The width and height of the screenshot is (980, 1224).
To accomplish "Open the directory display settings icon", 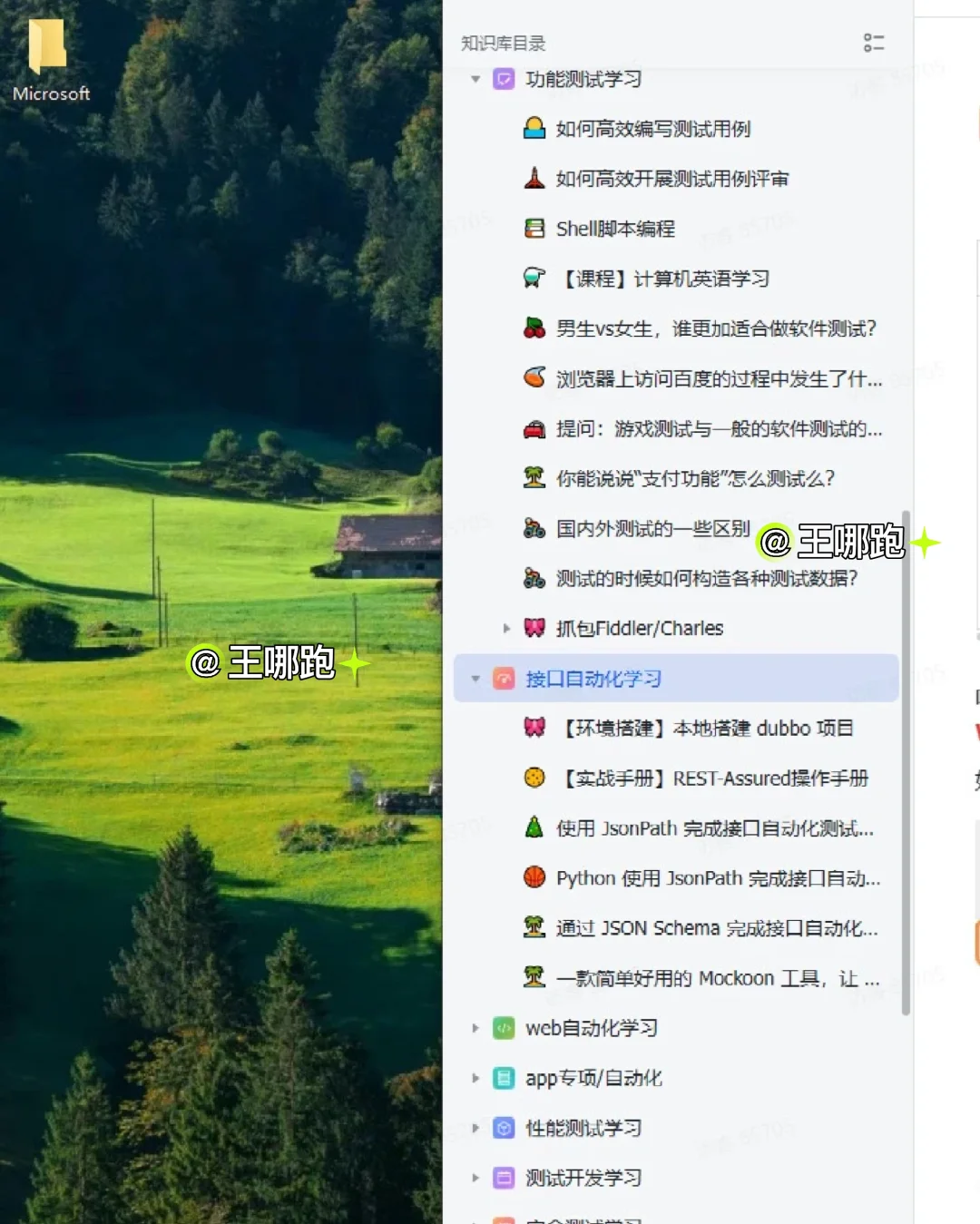I will click(874, 42).
